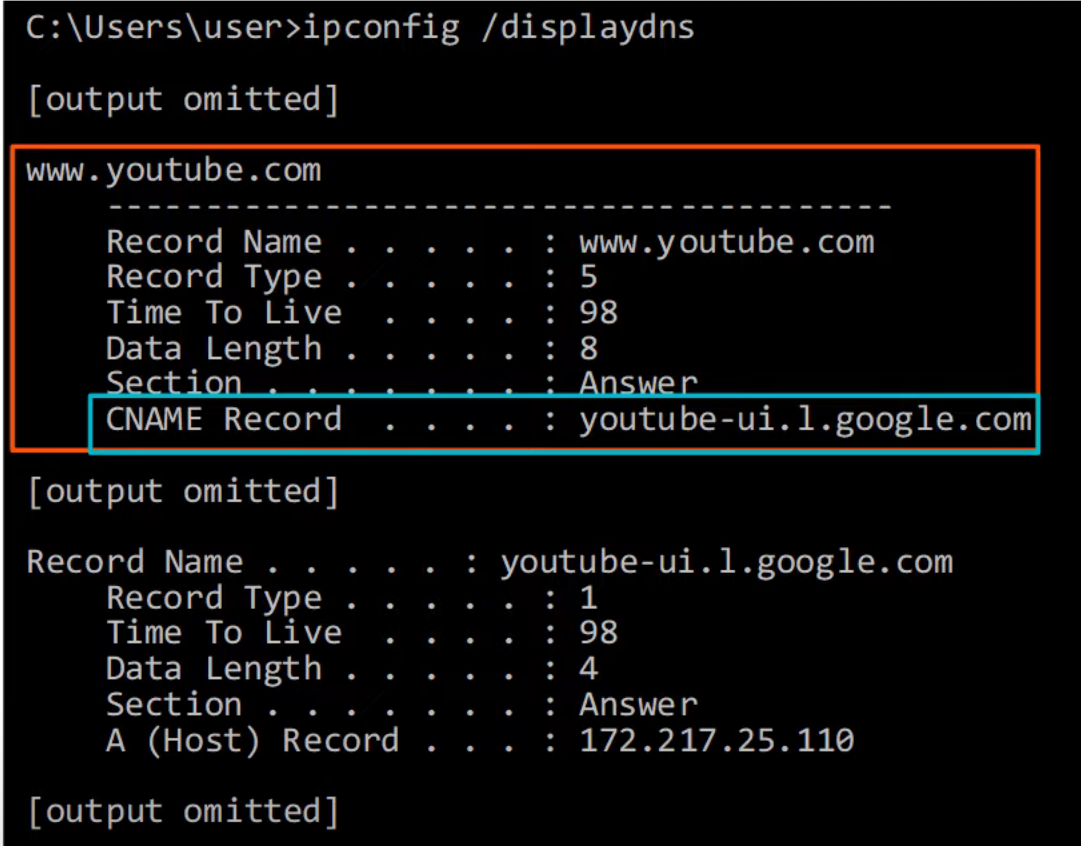Click Record Type value '1'
The height and width of the screenshot is (846, 1081).
coord(588,598)
